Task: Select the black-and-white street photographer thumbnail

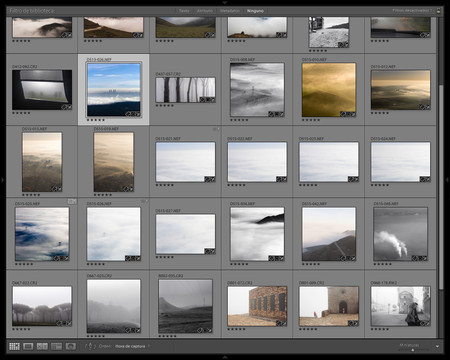Action: (x=401, y=306)
